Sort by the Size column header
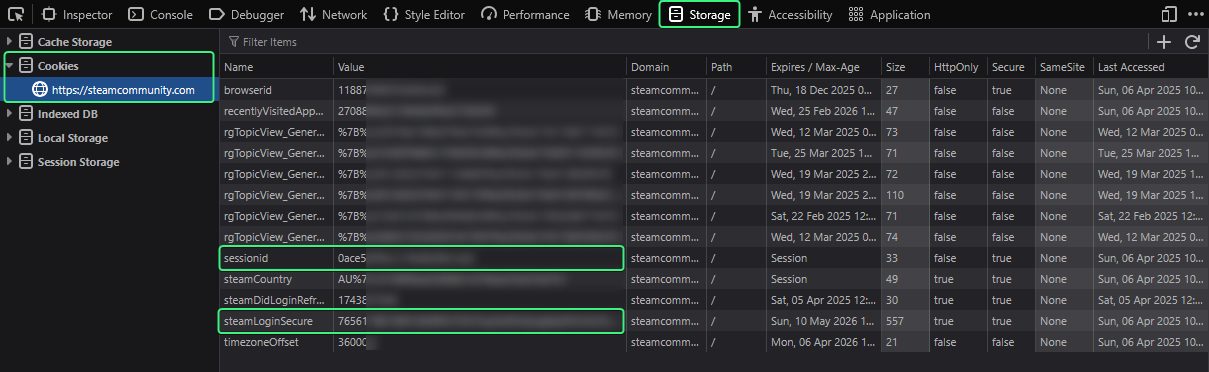 click(905, 67)
